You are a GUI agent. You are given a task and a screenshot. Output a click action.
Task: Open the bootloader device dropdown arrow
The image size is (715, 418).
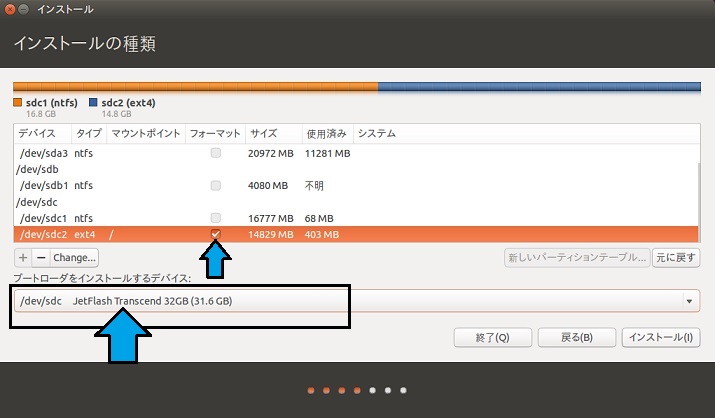[689, 301]
